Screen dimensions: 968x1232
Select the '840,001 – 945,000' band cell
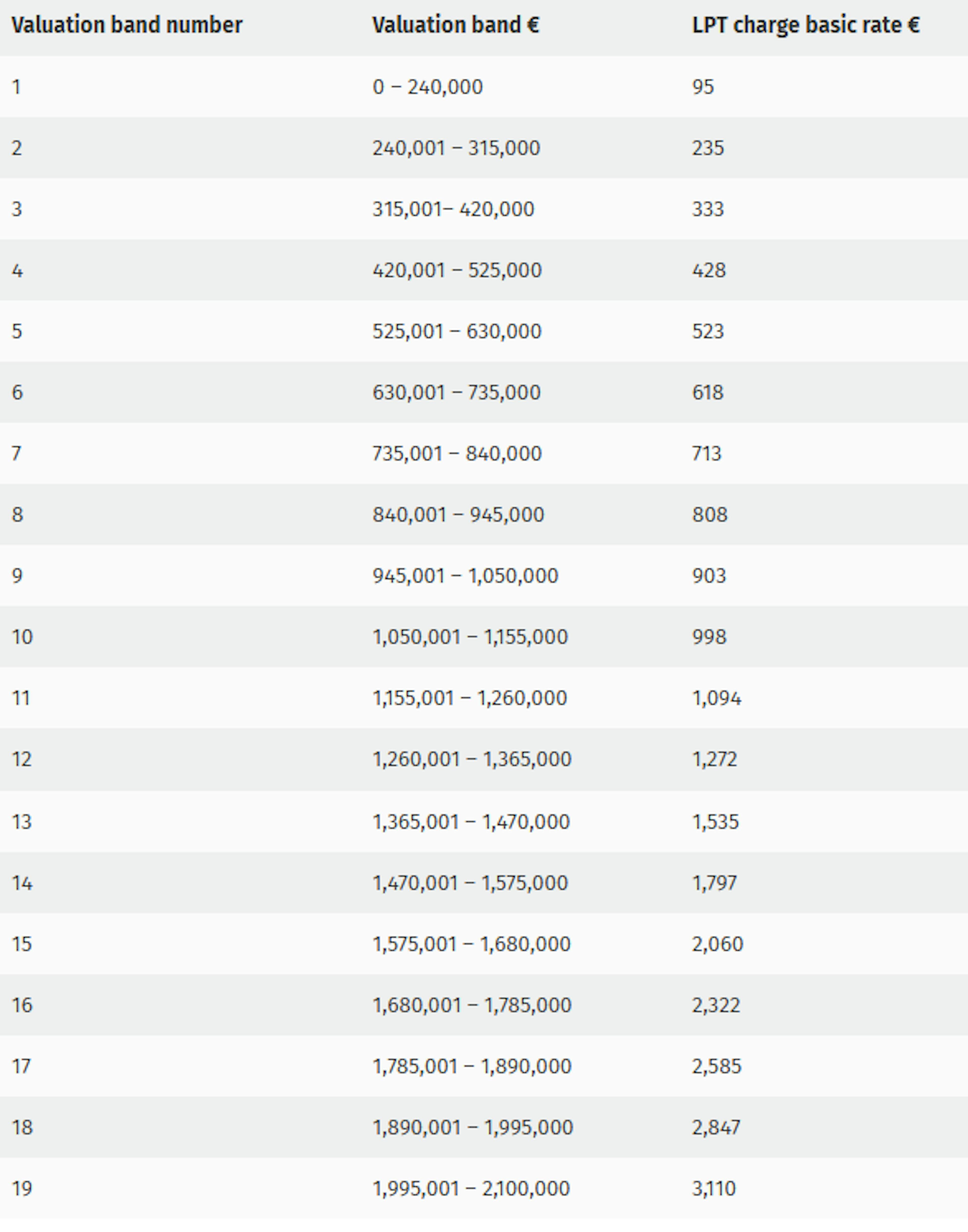coord(458,515)
